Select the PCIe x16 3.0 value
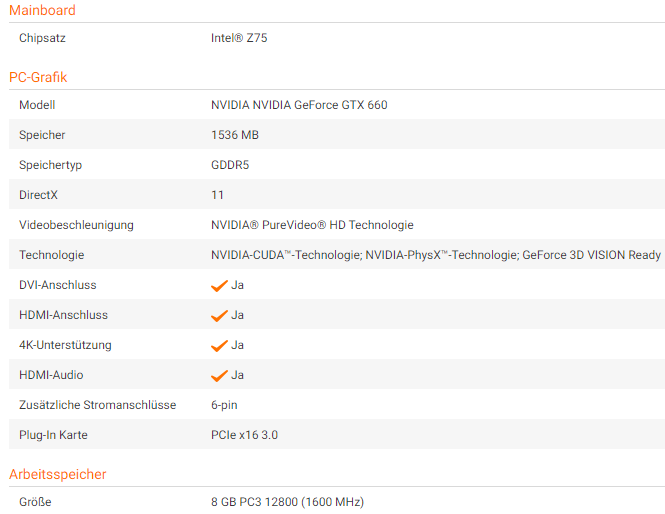665x514 pixels. [x=244, y=435]
